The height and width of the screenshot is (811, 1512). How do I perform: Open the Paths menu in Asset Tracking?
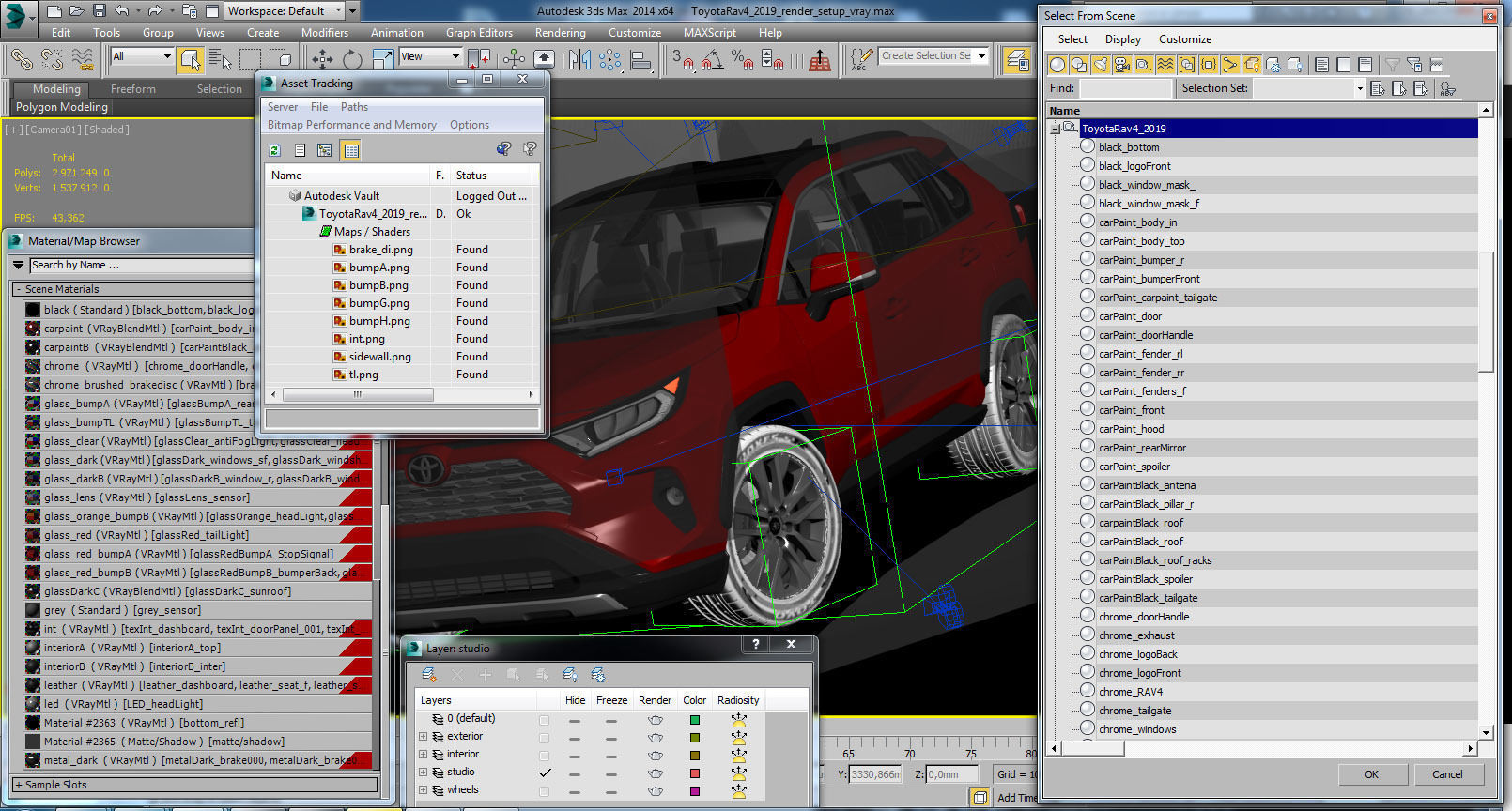(x=354, y=107)
